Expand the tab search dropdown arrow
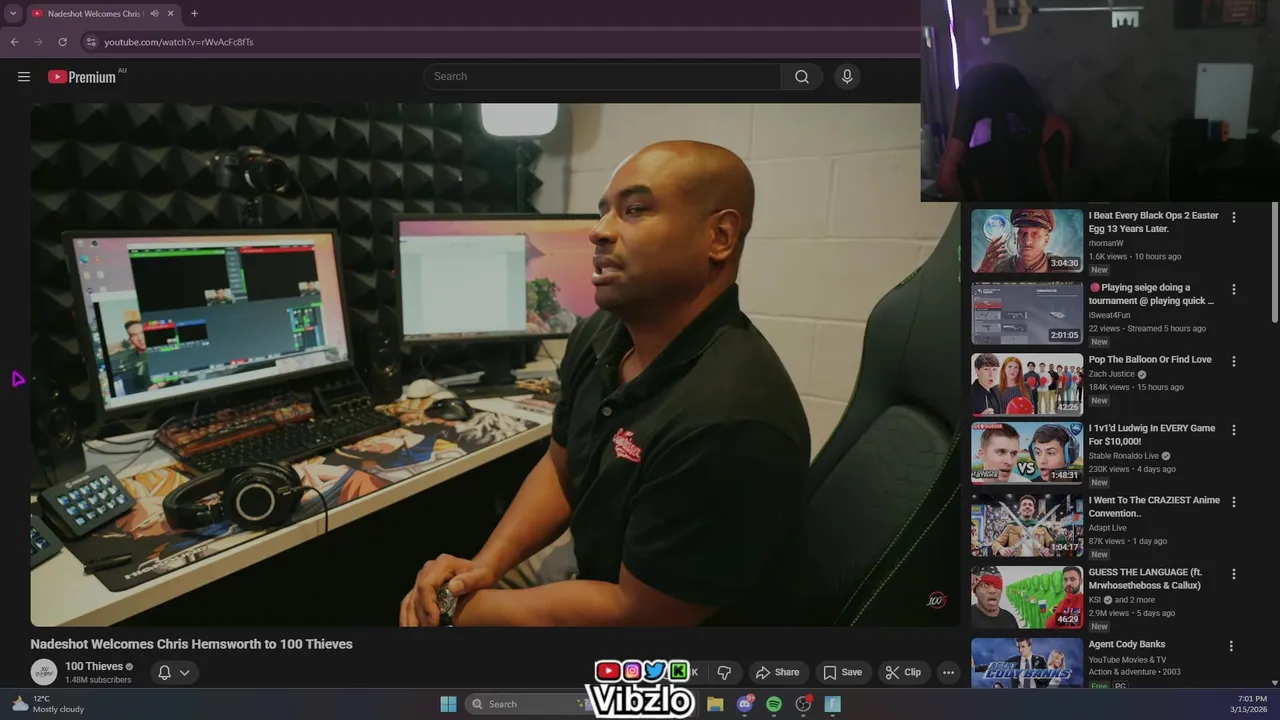Image resolution: width=1280 pixels, height=720 pixels. (x=13, y=14)
